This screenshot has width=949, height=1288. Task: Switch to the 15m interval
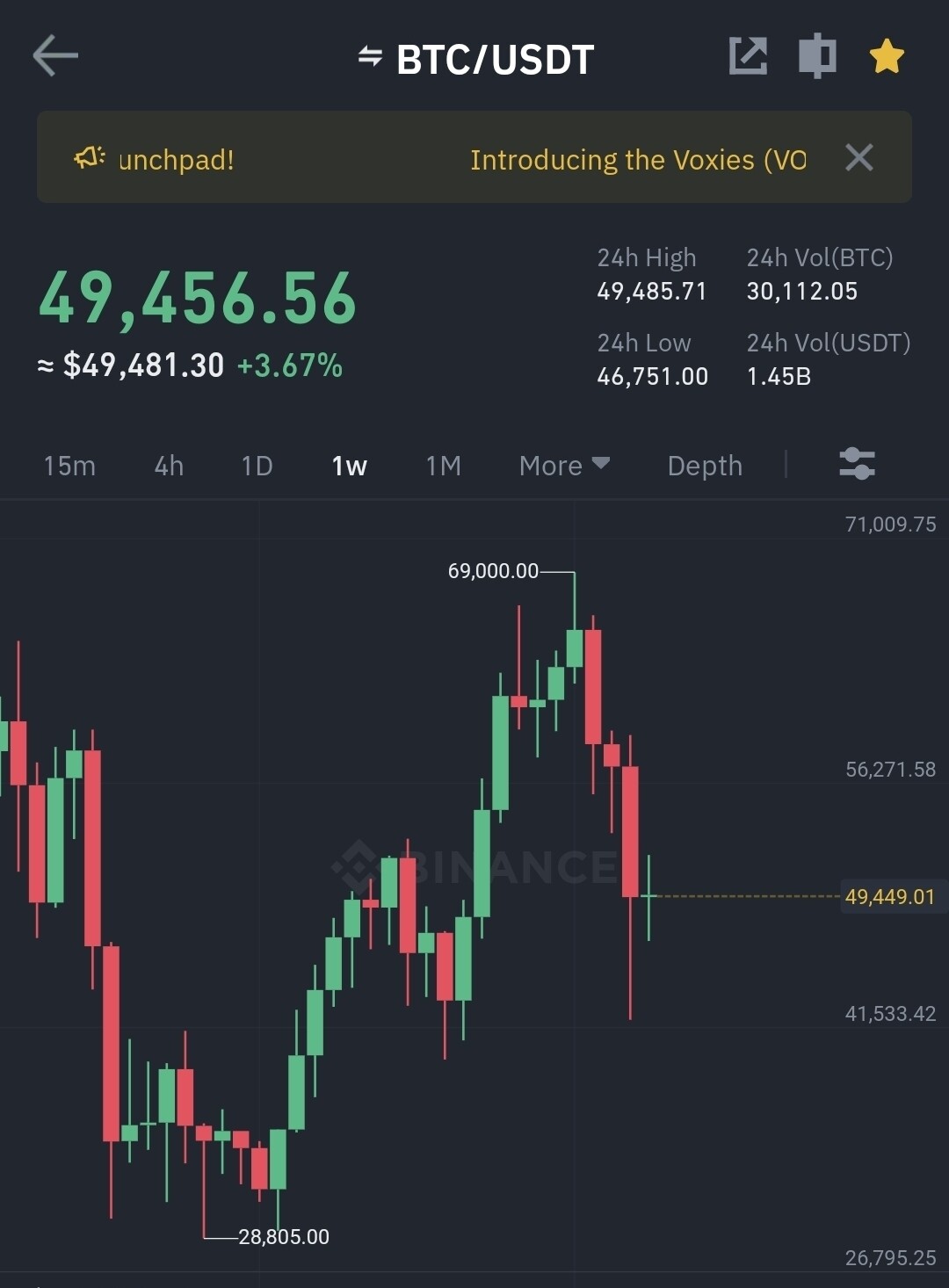(x=69, y=466)
